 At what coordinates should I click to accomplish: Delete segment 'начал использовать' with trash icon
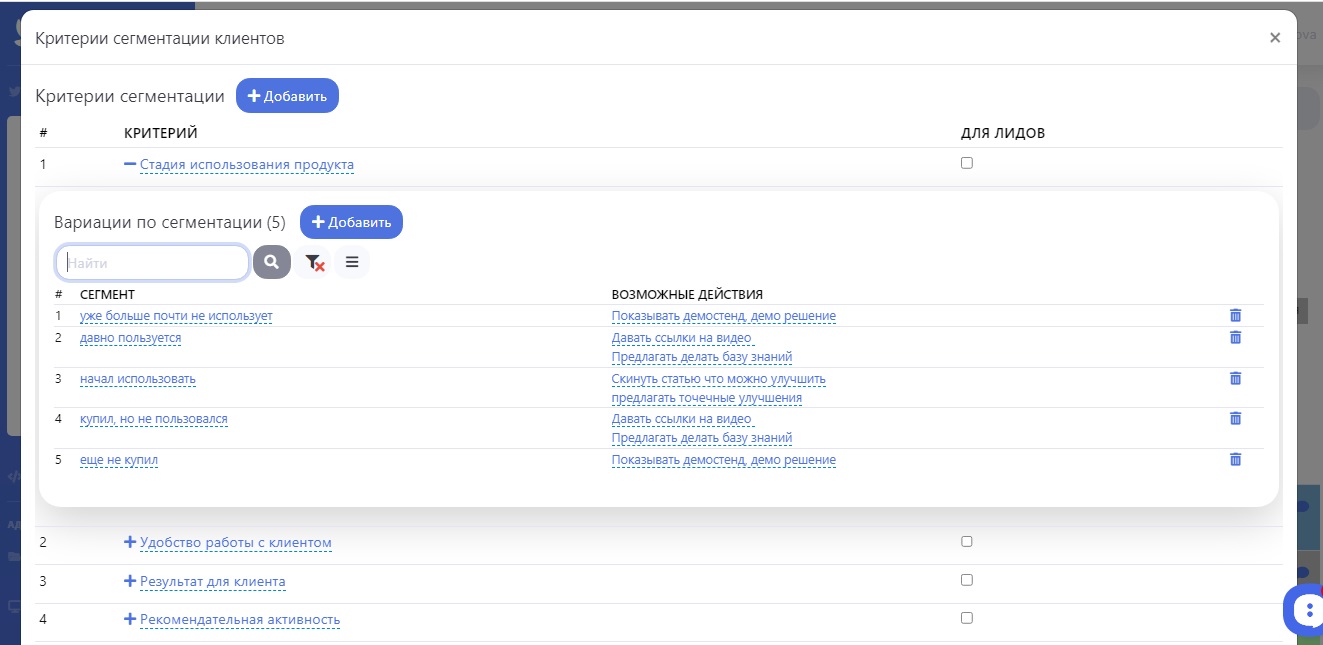pos(1235,378)
